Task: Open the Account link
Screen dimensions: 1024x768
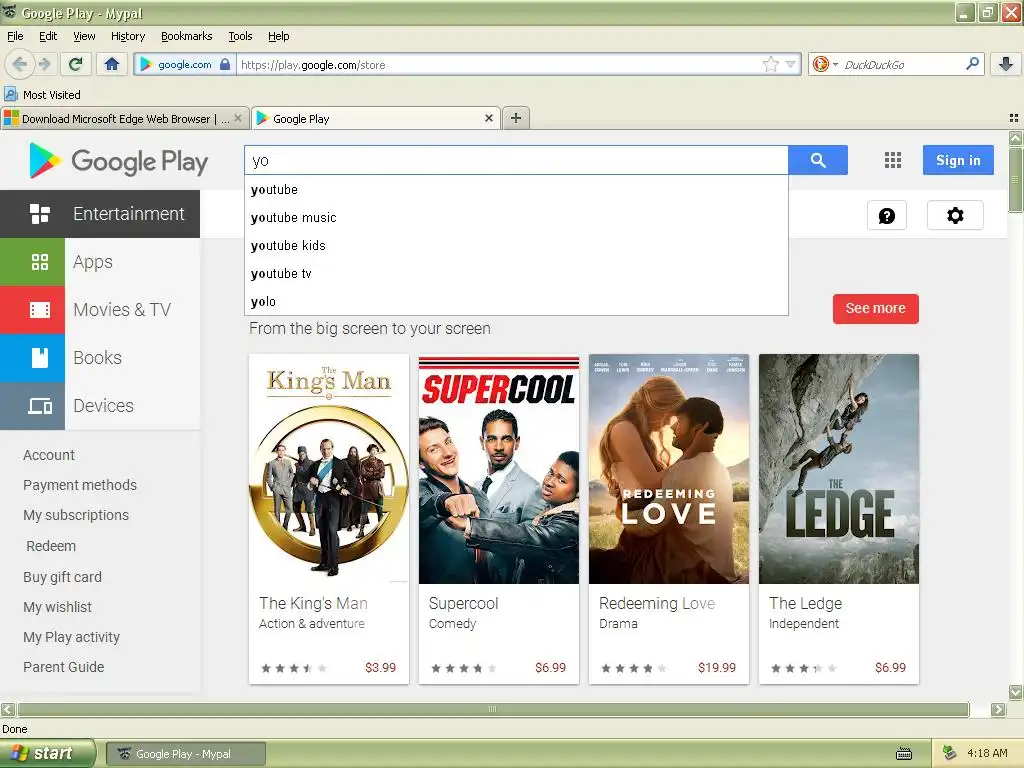Action: [x=49, y=455]
